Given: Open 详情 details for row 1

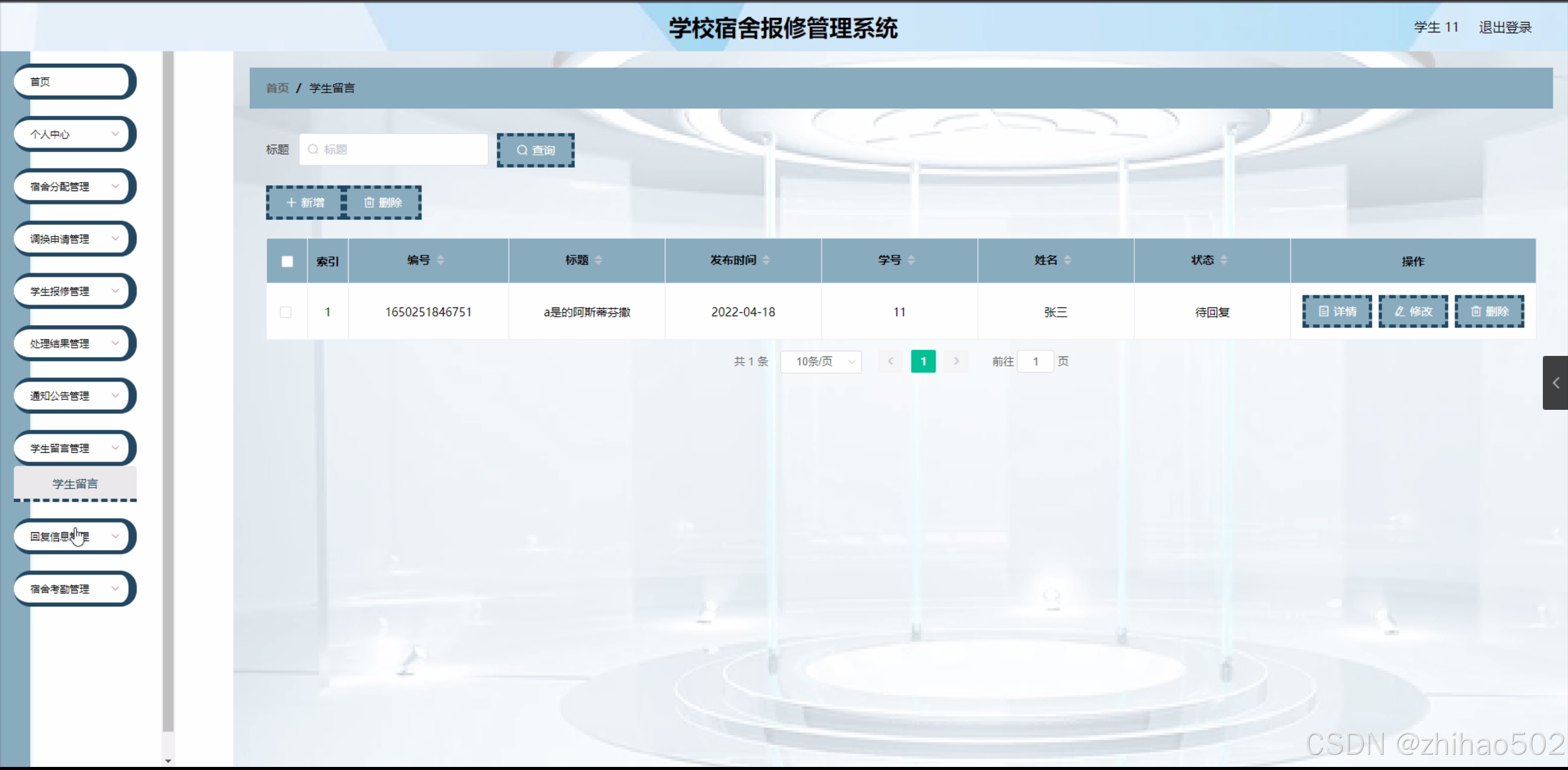Looking at the screenshot, I should (x=1336, y=312).
